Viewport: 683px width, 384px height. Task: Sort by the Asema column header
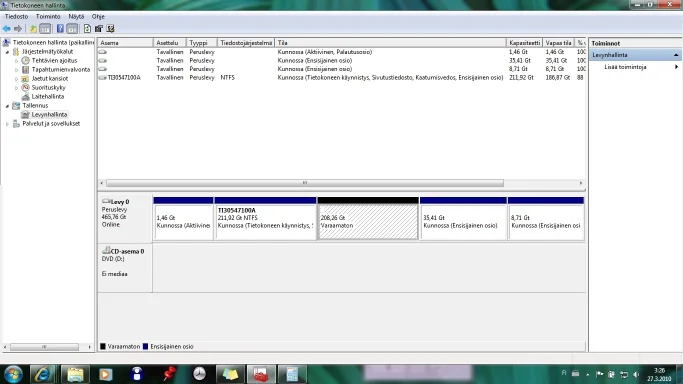[x=125, y=43]
